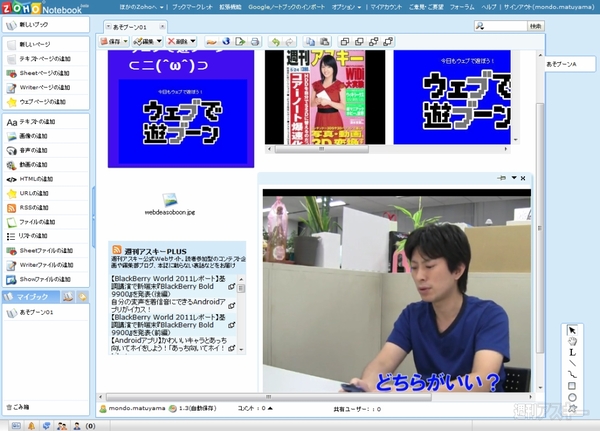
Task: Add a Show file (Showファイルの追加)
Action: point(46,279)
